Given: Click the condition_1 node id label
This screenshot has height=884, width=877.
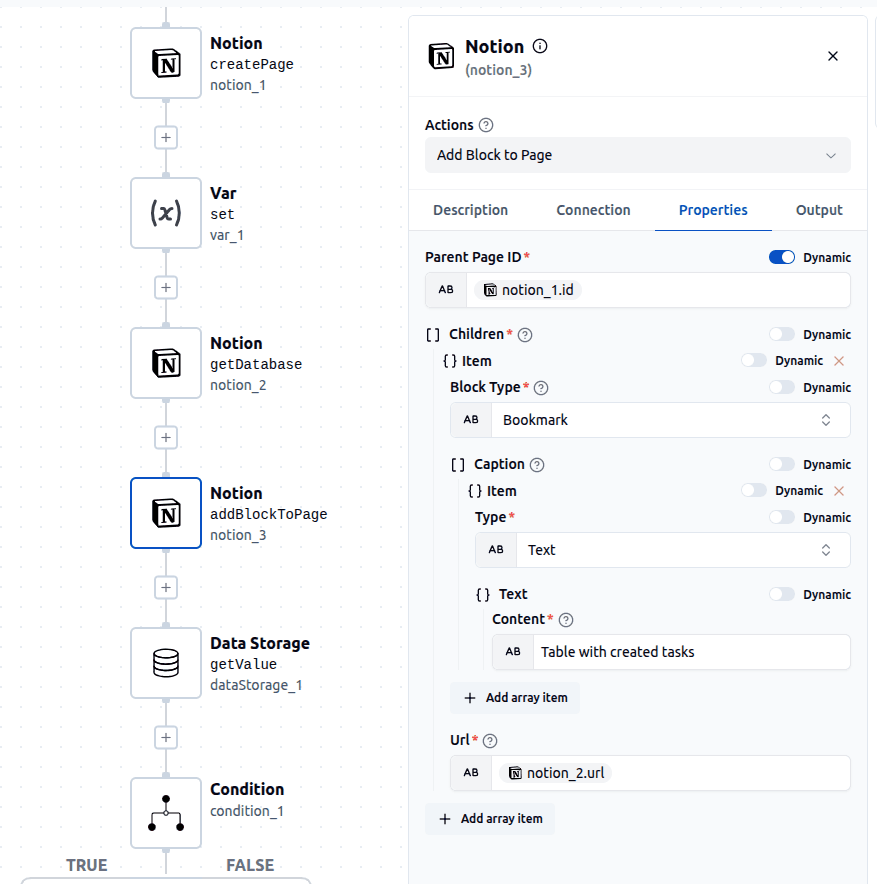Looking at the screenshot, I should pyautogui.click(x=247, y=811).
